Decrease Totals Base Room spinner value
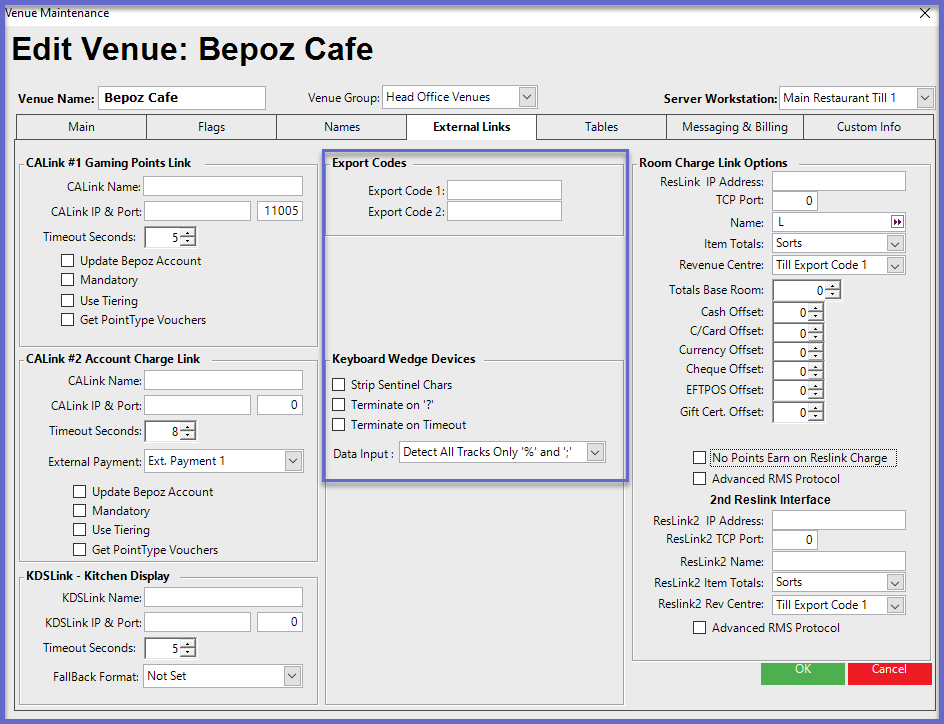Image resolution: width=944 pixels, height=724 pixels. pyautogui.click(x=833, y=295)
